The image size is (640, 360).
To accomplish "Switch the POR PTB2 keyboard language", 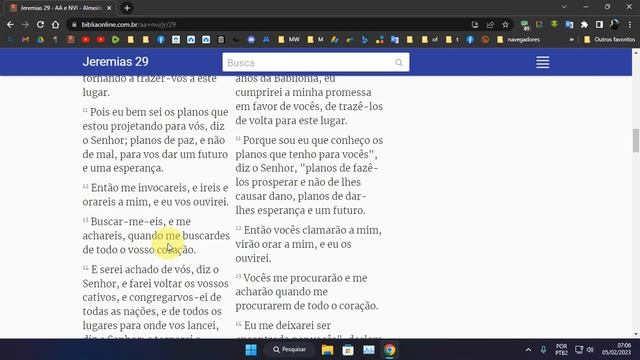I will [561, 349].
